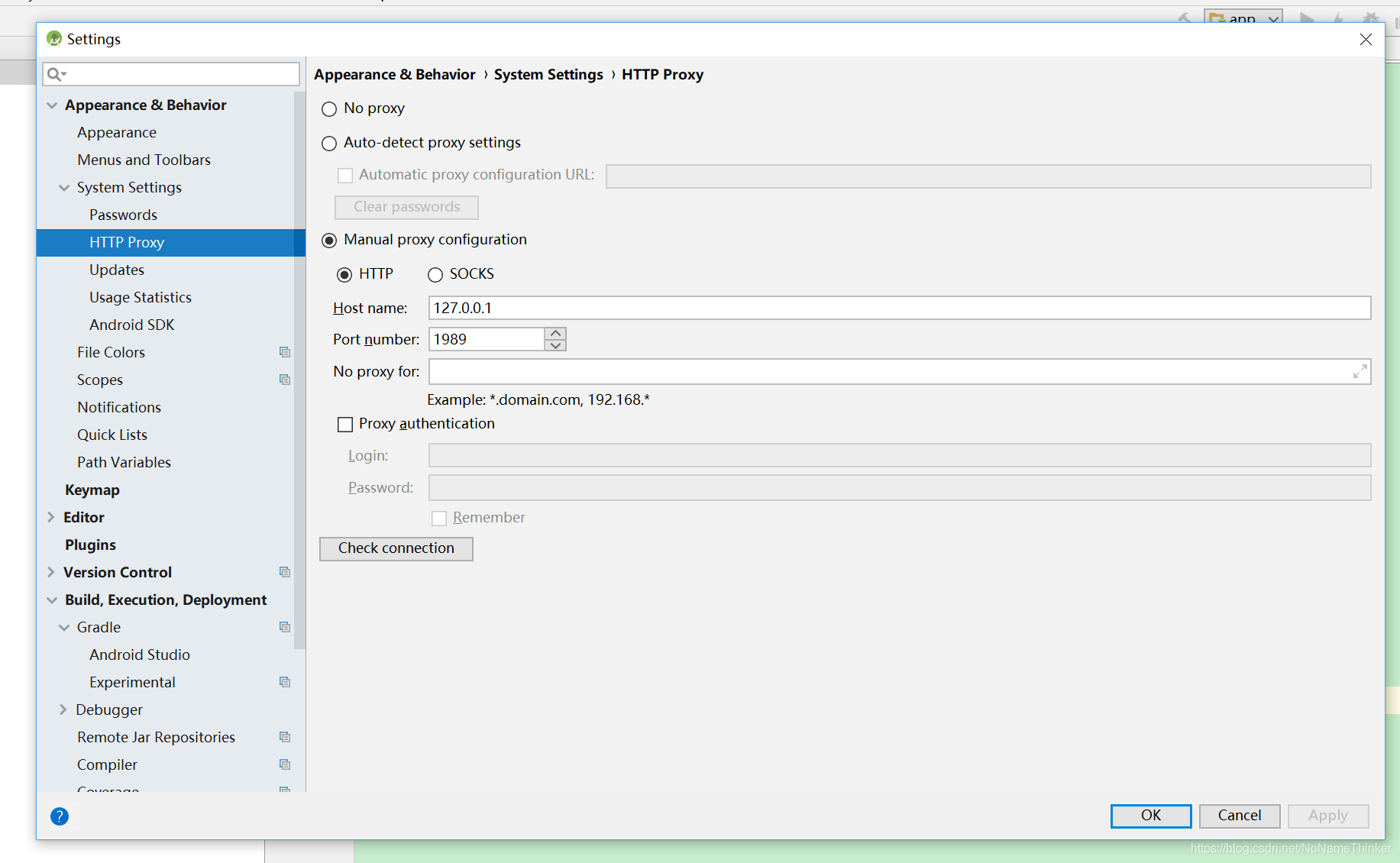Viewport: 1400px width, 863px height.
Task: Decrease port number with down arrow
Action: point(556,345)
